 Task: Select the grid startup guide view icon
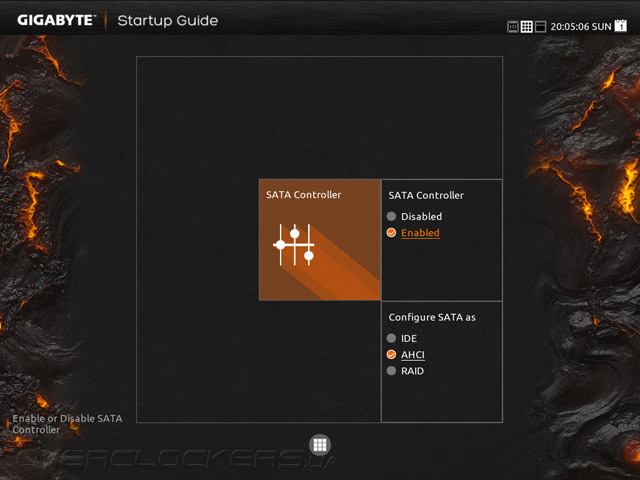point(527,27)
